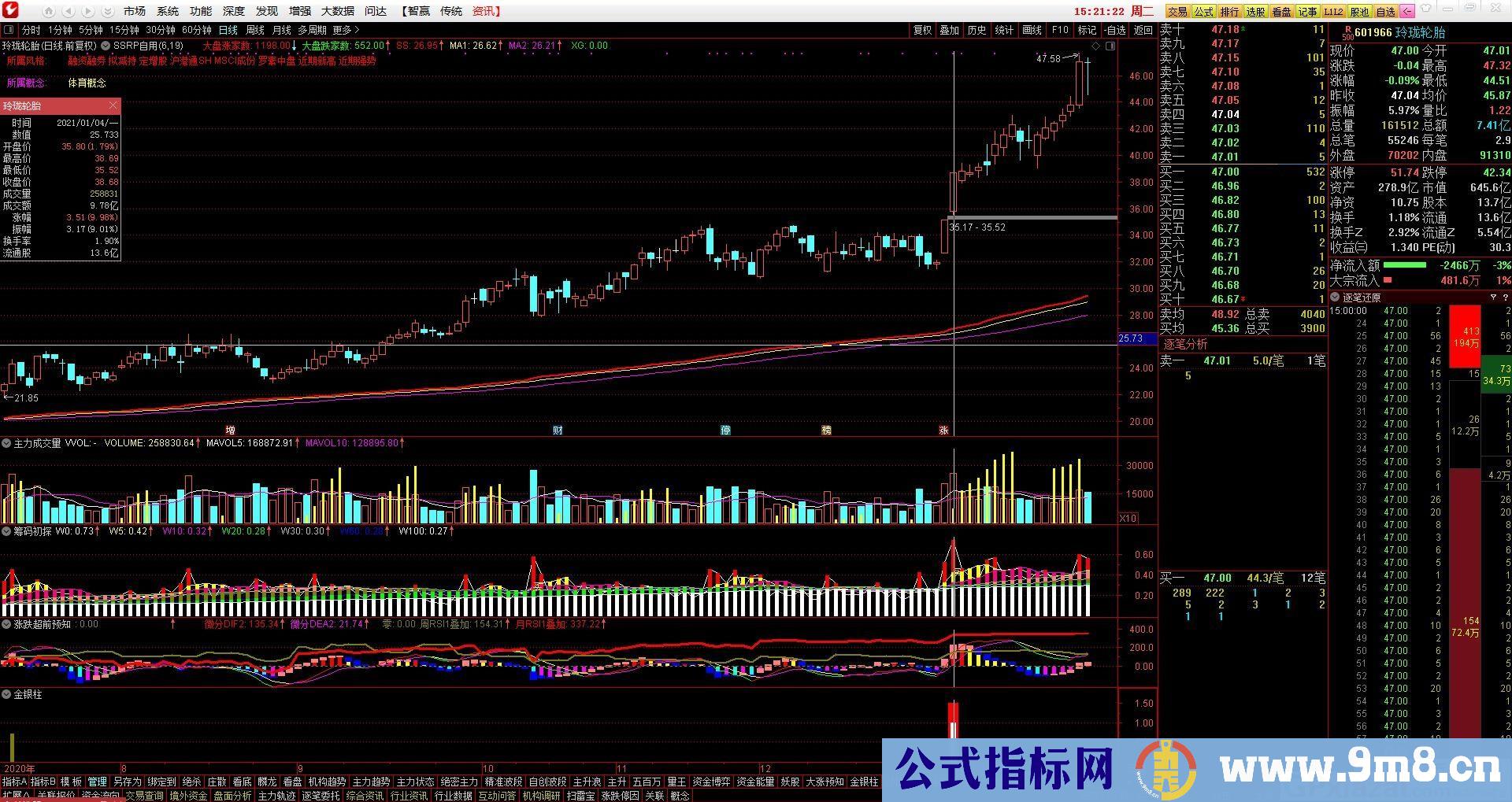Image resolution: width=1512 pixels, height=802 pixels.
Task: Select the 多周期 tab
Action: pos(312,31)
